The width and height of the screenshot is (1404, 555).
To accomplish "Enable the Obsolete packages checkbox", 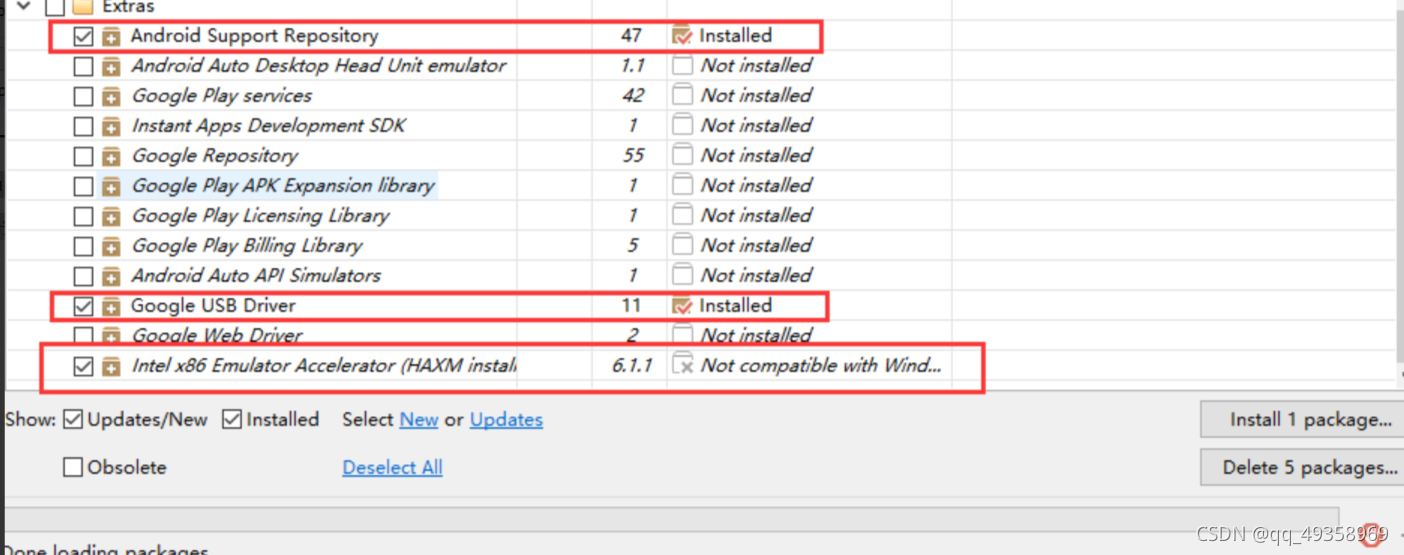I will tap(73, 467).
